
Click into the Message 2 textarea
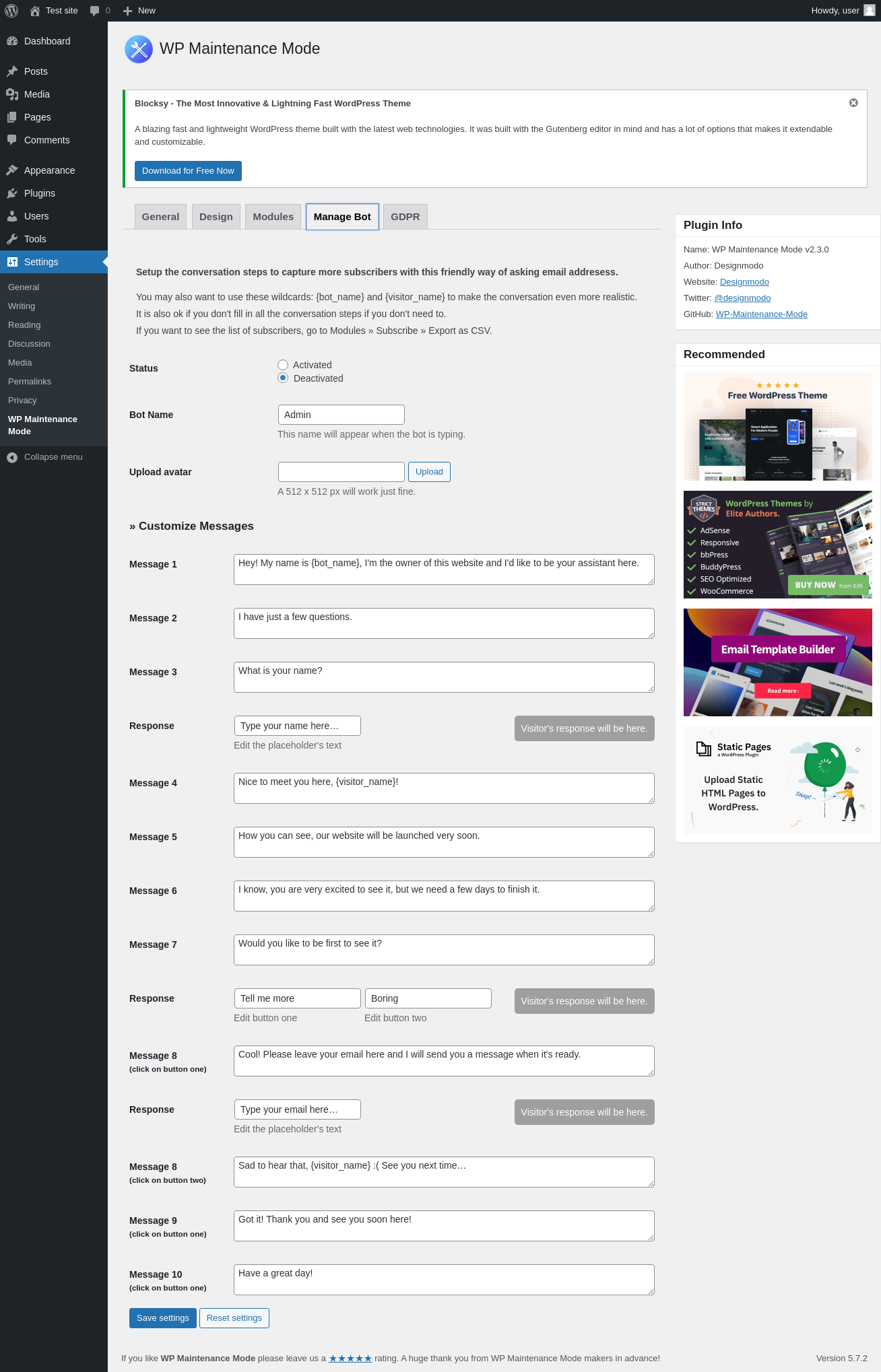[x=444, y=623]
